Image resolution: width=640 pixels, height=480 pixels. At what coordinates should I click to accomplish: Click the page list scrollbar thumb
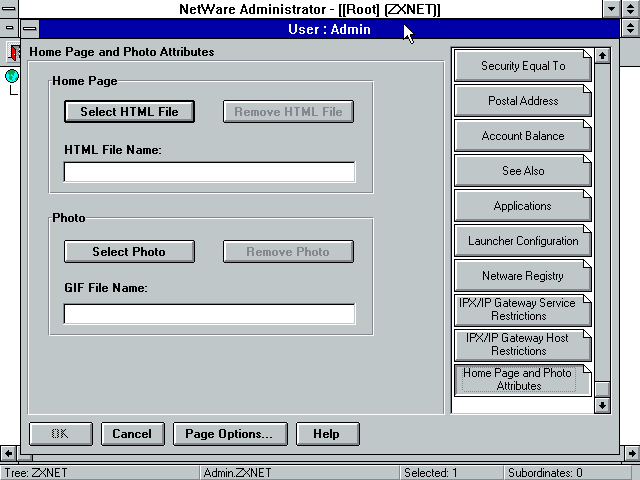602,389
